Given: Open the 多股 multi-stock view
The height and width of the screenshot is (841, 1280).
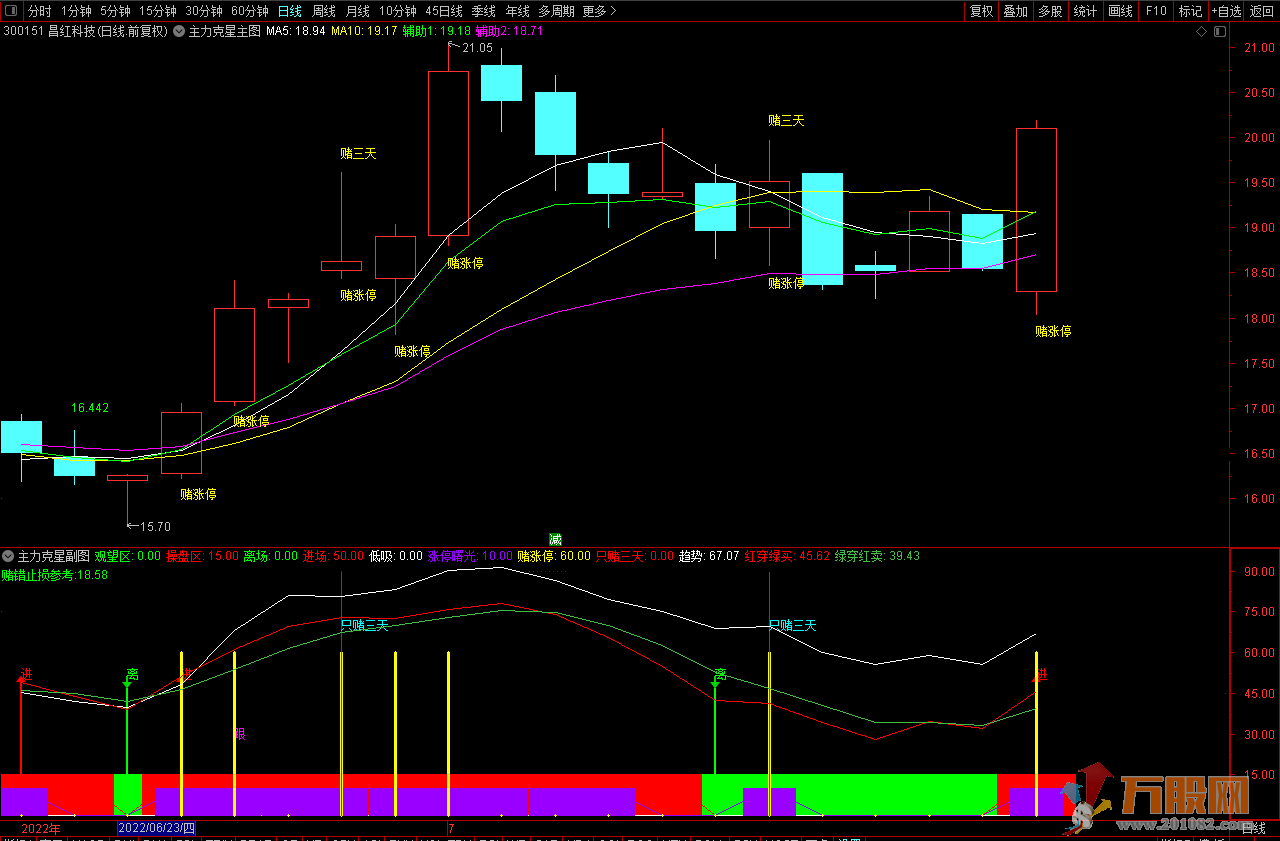Looking at the screenshot, I should (x=1049, y=11).
